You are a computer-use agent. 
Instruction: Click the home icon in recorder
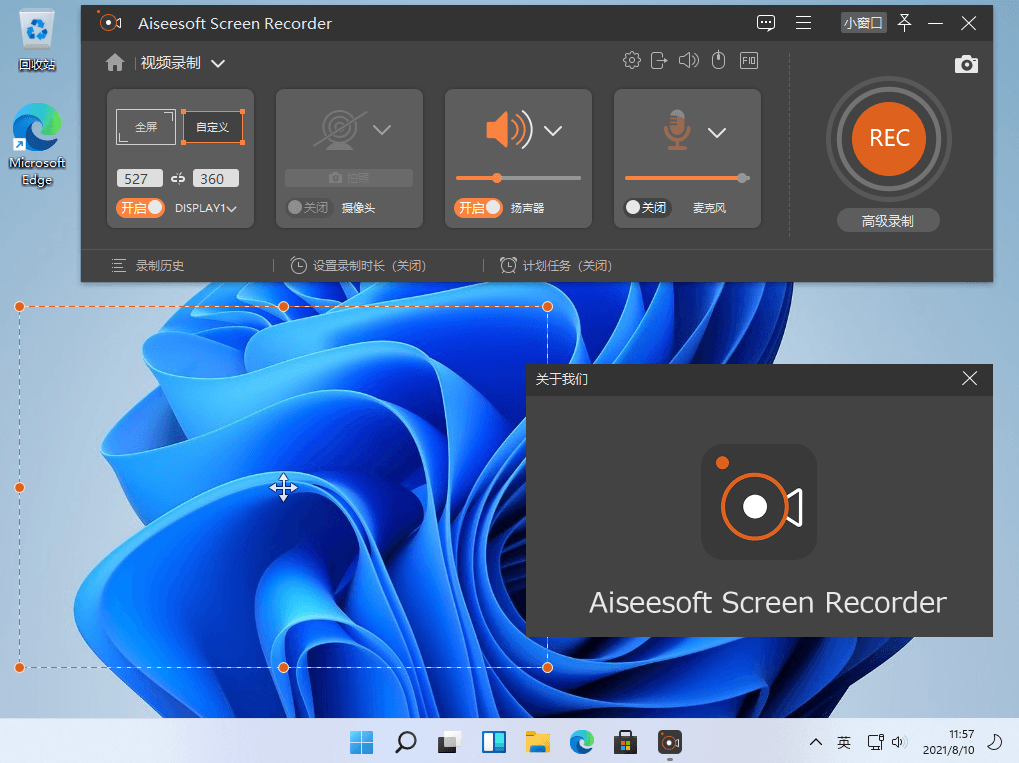point(115,62)
